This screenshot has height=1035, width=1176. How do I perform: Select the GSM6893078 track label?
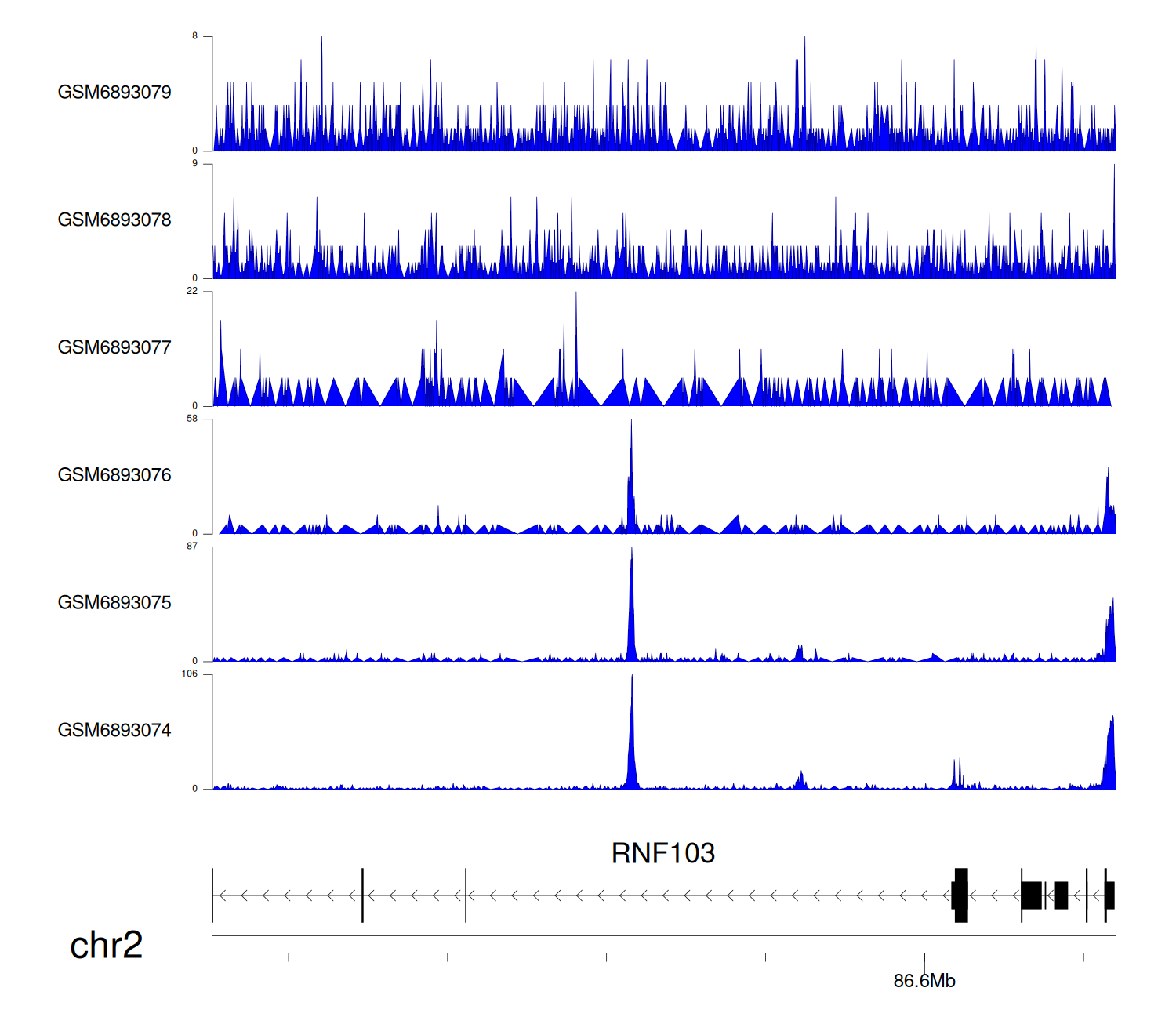[114, 220]
